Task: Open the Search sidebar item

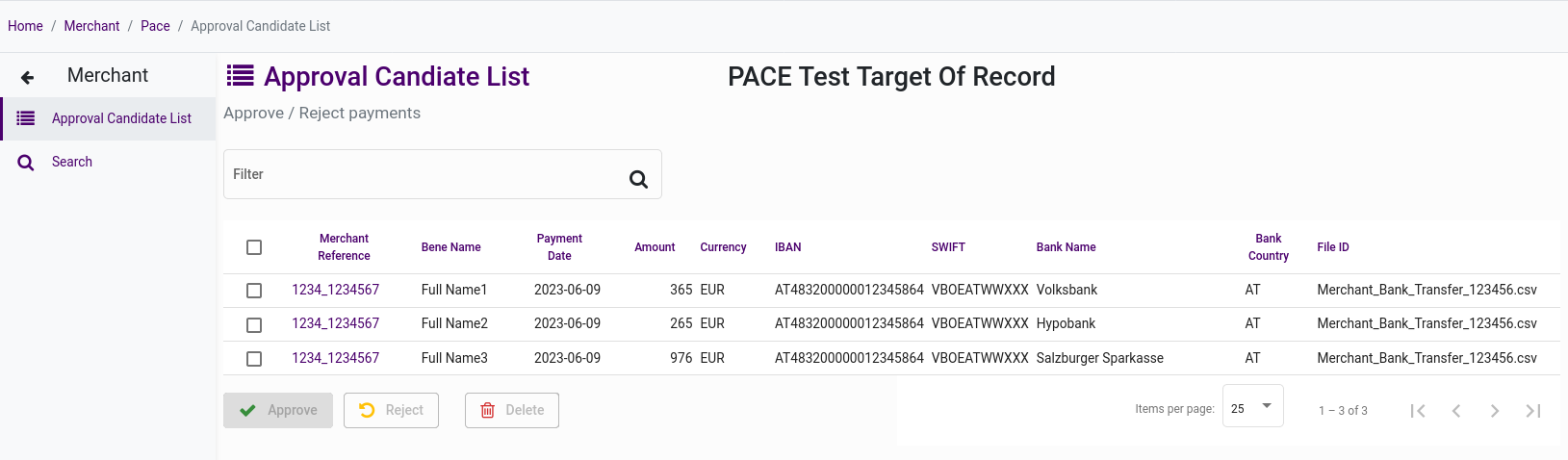Action: 72,162
